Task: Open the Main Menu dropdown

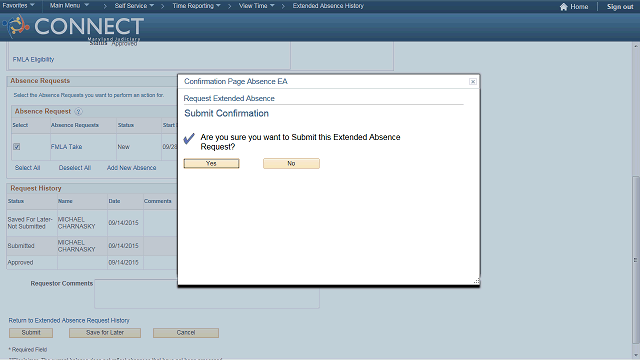Action: point(69,6)
